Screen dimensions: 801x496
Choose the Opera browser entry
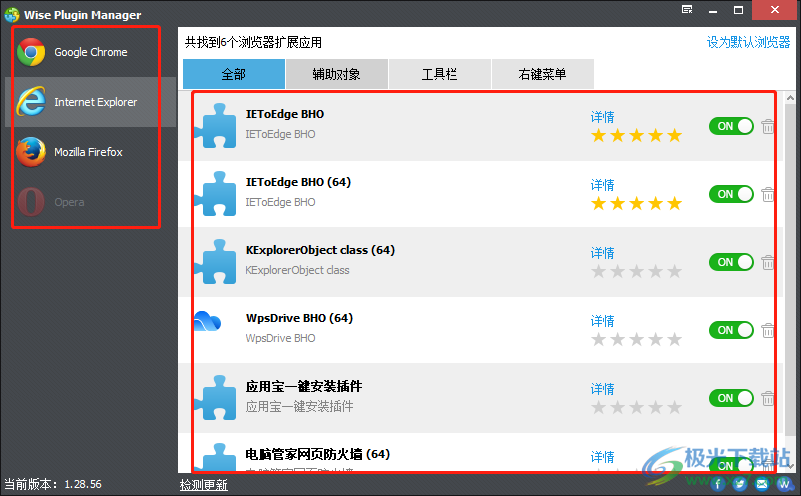[x=90, y=202]
